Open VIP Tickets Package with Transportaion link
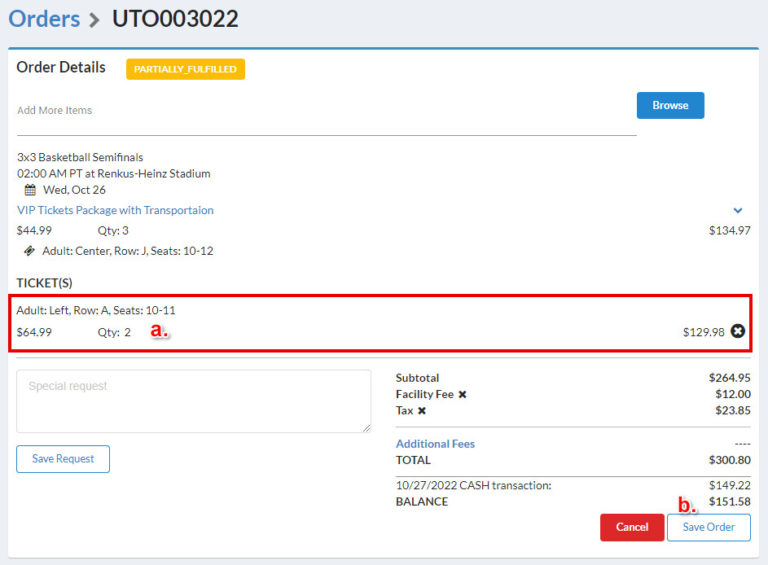The width and height of the screenshot is (768, 565). click(115, 210)
